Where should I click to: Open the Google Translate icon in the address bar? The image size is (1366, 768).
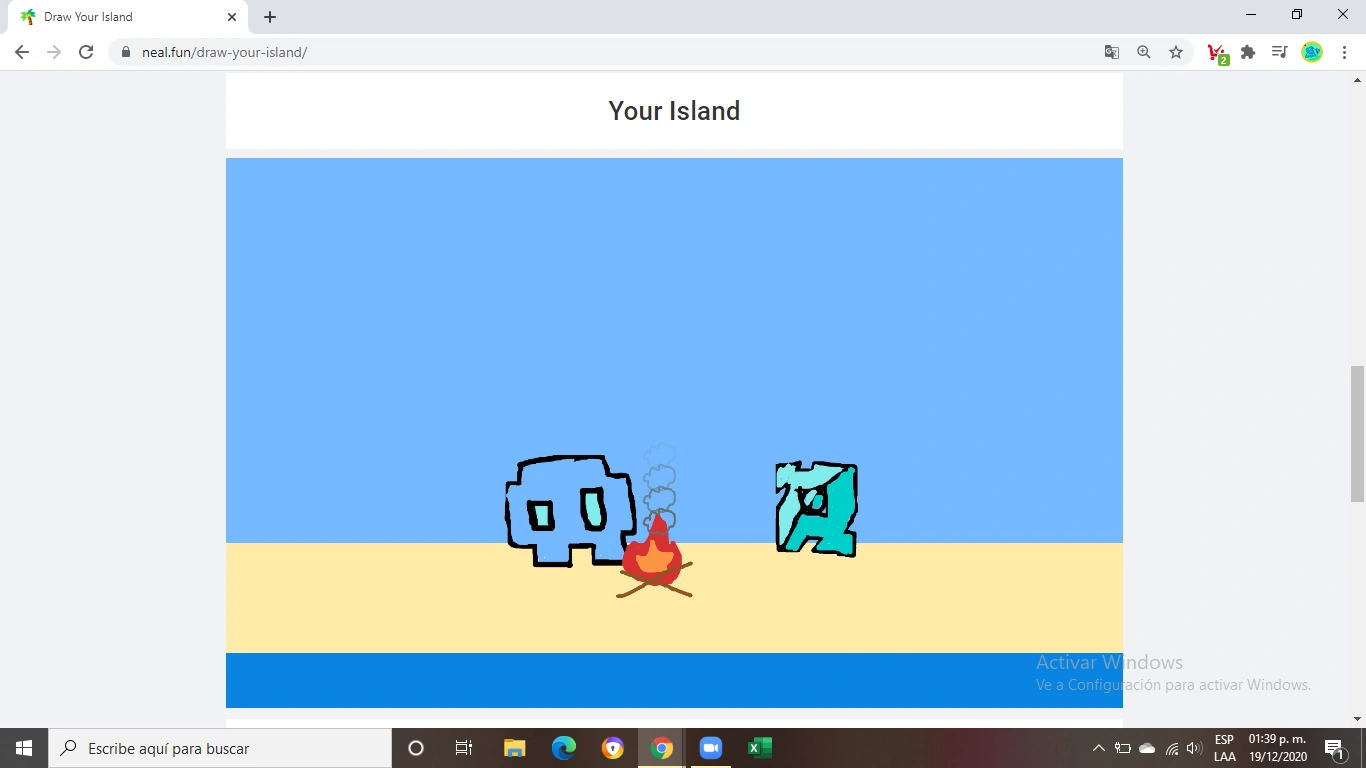[1111, 51]
